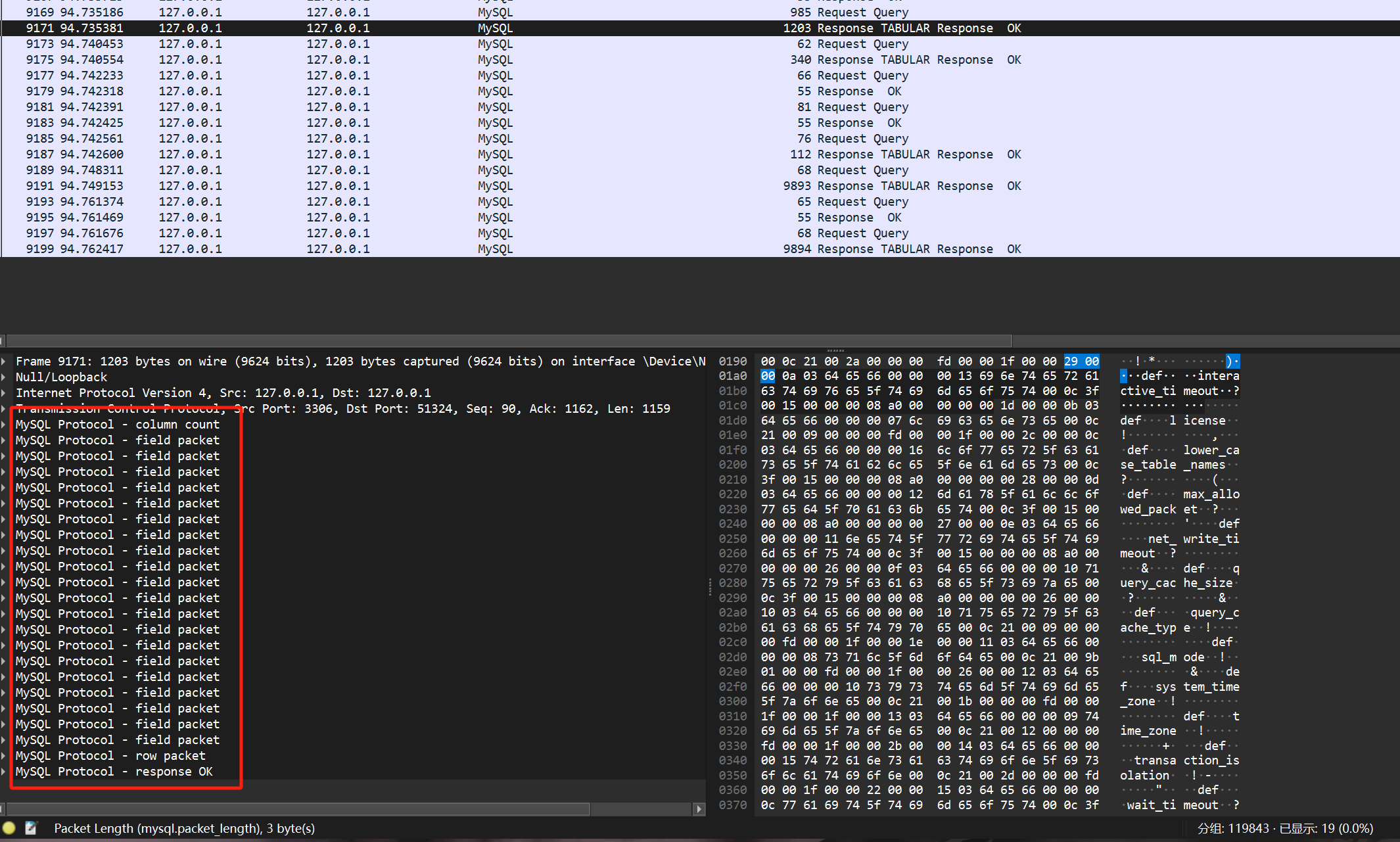Click hex offset 01d0 row
The height and width of the screenshot is (842, 1400).
pos(732,421)
